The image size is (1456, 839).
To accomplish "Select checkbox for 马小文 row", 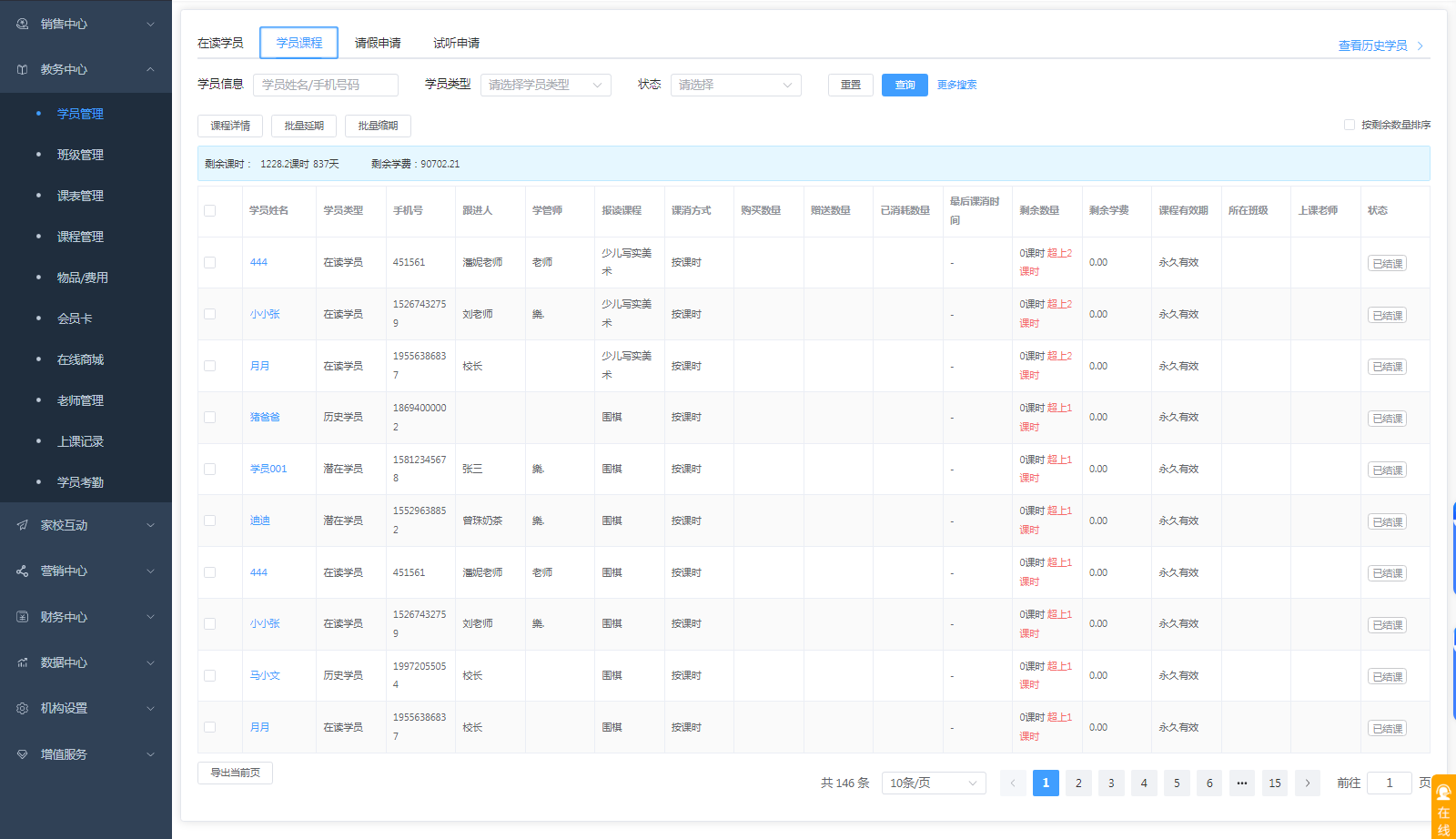I will (x=210, y=675).
